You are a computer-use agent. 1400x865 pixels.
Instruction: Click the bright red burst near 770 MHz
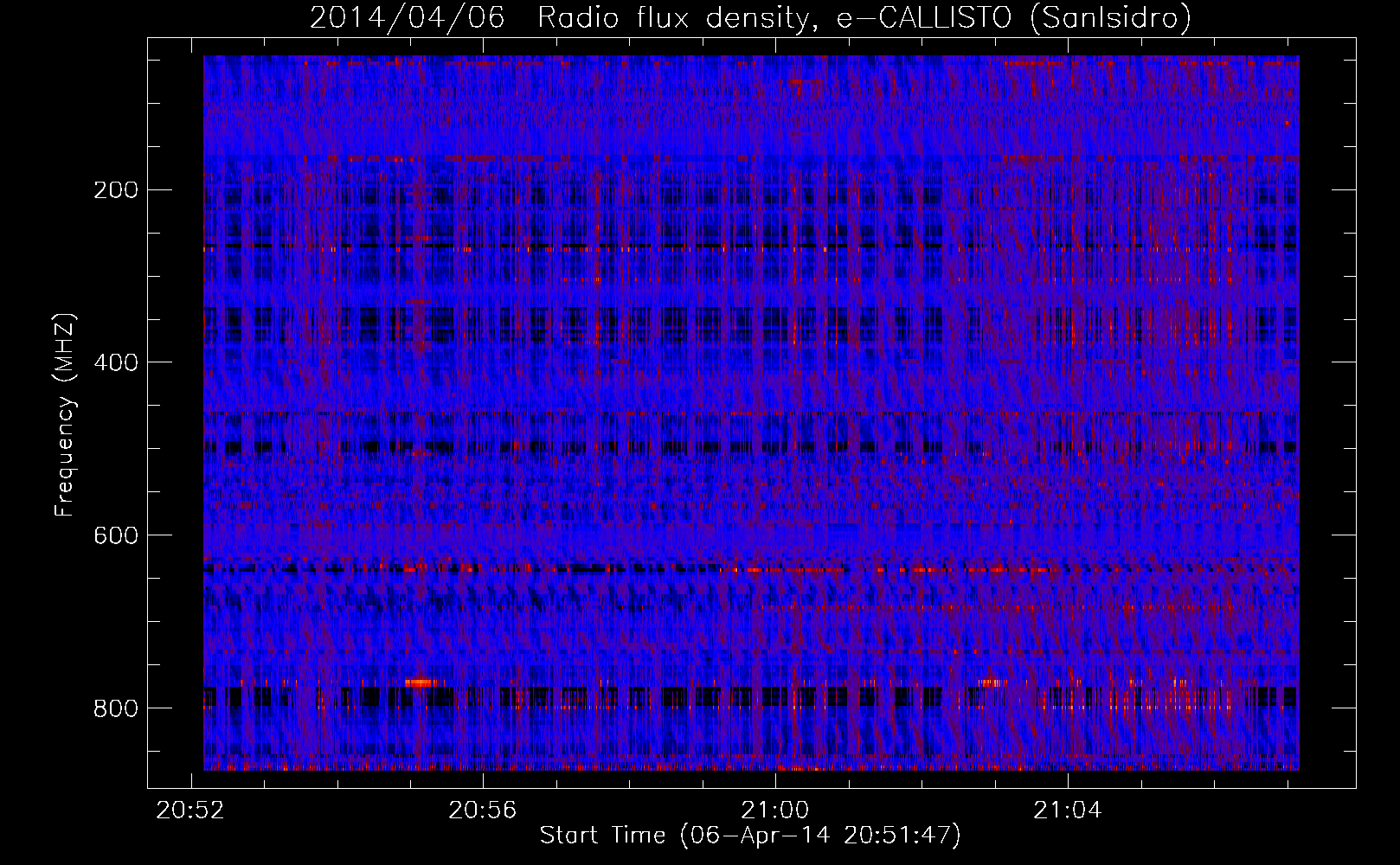(x=421, y=682)
